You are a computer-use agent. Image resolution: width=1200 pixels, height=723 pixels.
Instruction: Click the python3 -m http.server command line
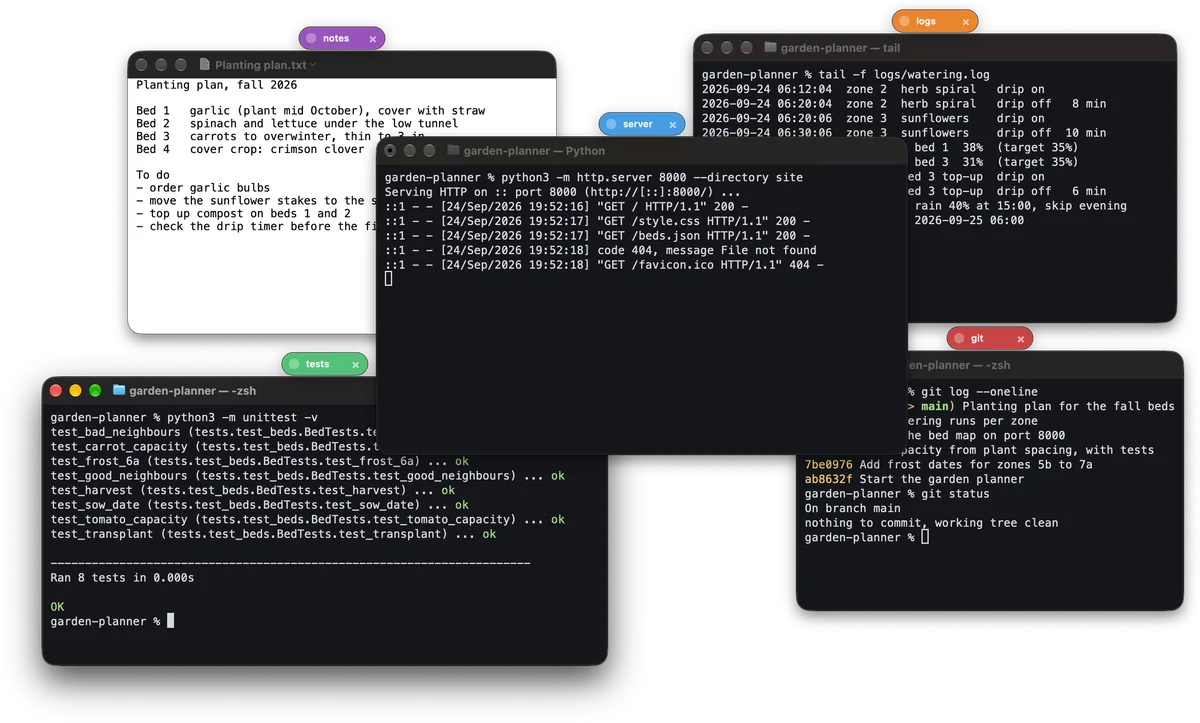pyautogui.click(x=594, y=178)
